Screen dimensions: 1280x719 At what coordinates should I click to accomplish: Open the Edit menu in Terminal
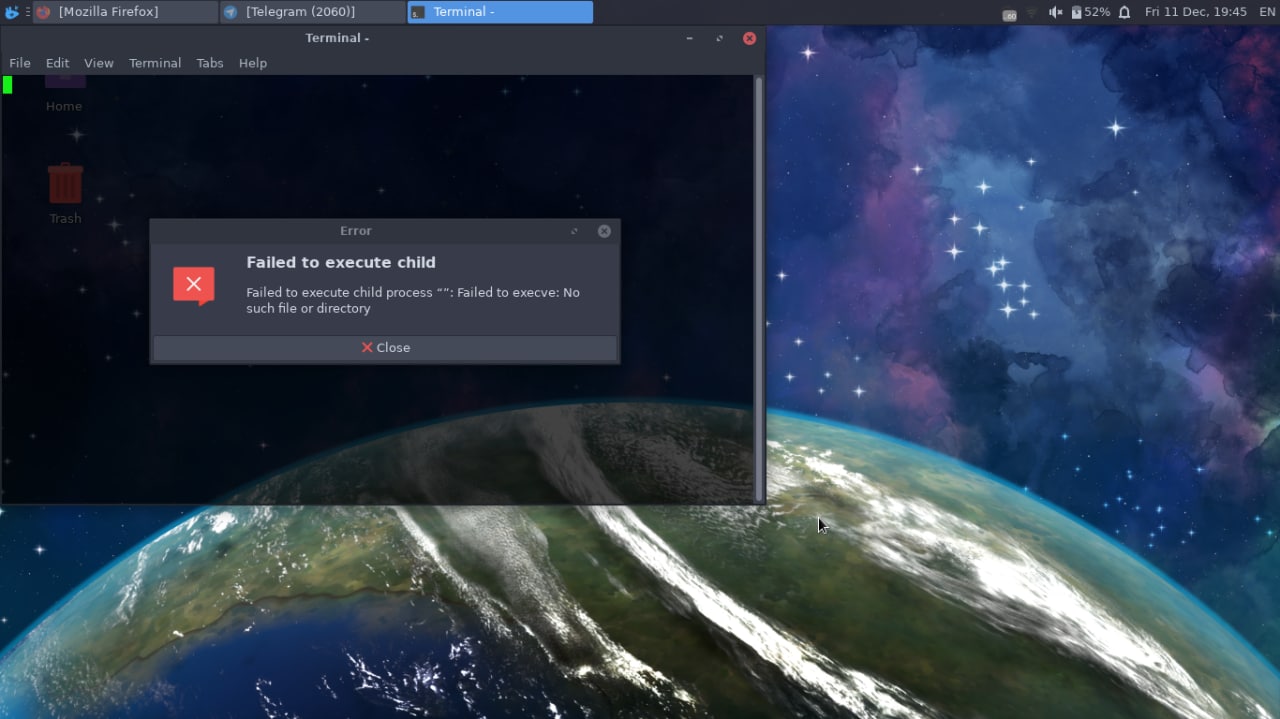pyautogui.click(x=57, y=63)
